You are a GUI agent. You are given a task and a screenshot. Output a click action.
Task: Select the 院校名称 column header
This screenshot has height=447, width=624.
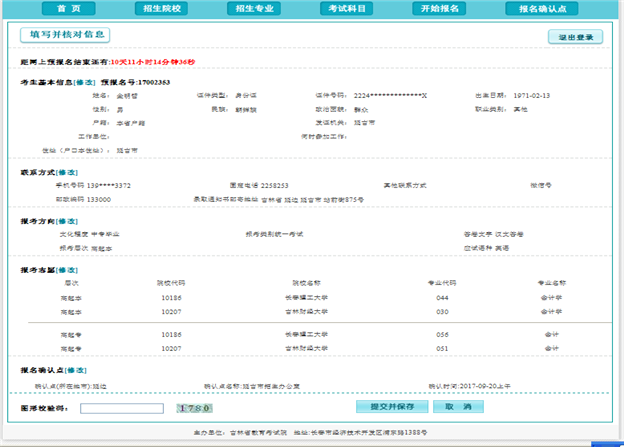[x=306, y=283]
